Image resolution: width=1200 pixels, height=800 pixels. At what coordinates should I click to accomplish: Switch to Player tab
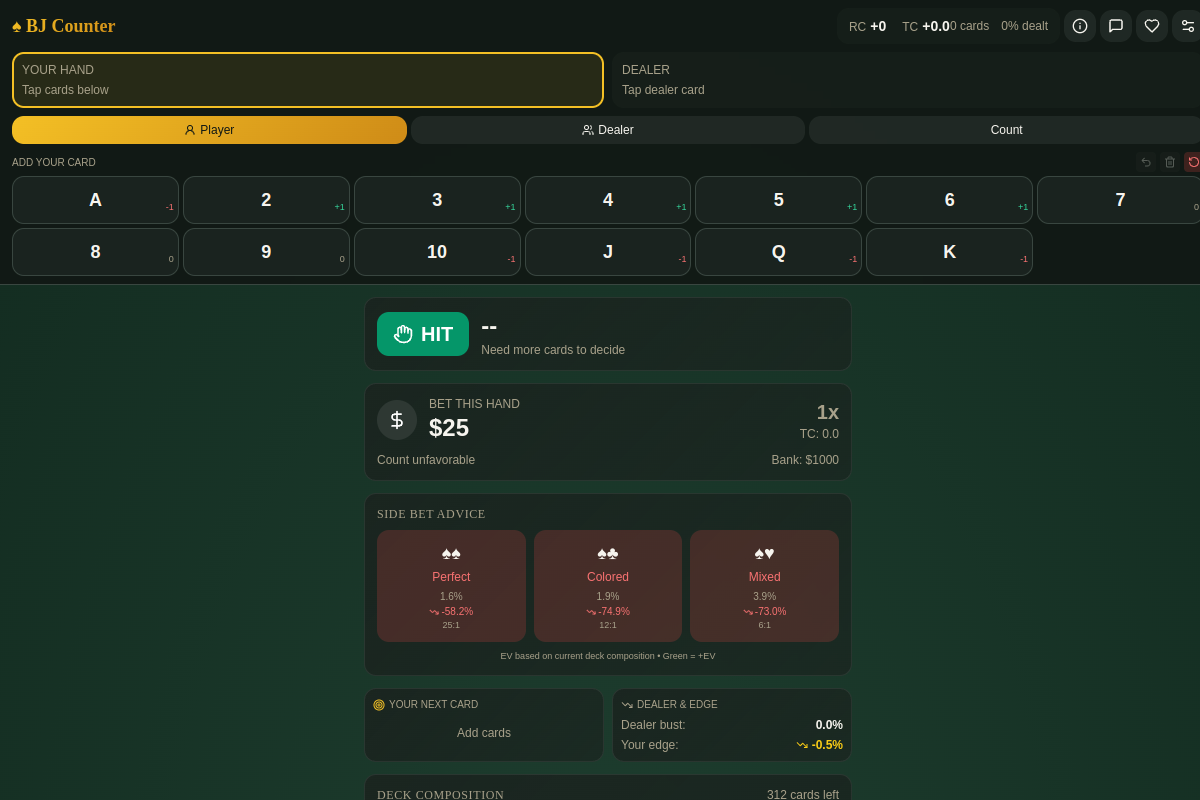coord(209,130)
